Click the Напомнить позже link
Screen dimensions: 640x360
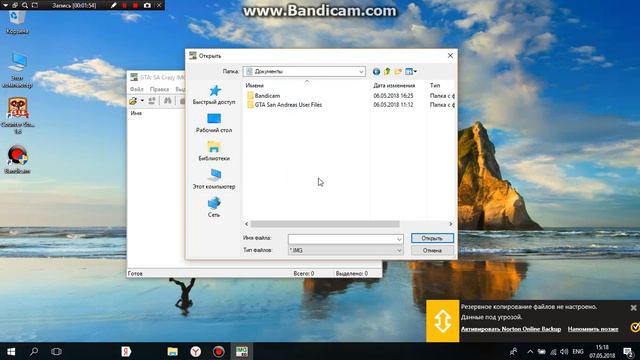pyautogui.click(x=593, y=329)
